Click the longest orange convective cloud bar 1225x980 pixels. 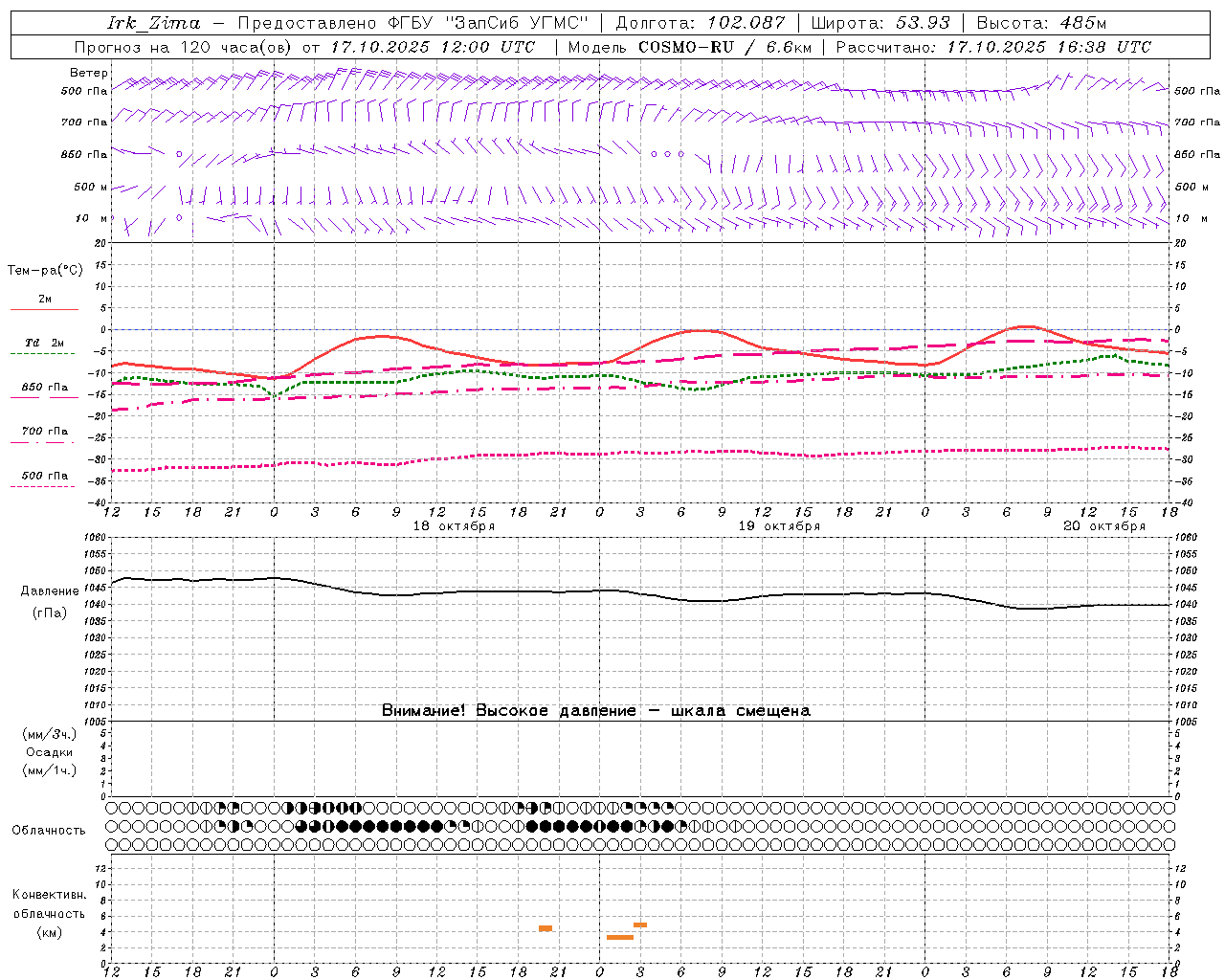click(620, 937)
